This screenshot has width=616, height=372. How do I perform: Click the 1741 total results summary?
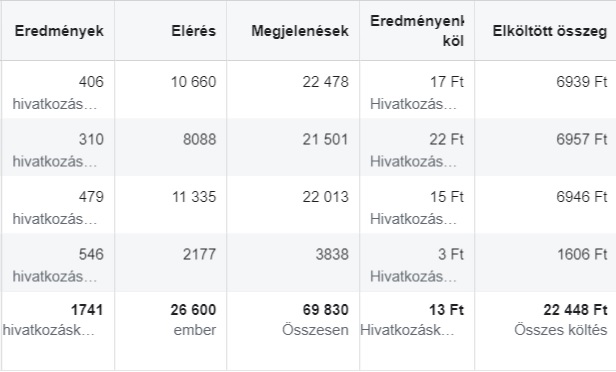[x=87, y=310]
